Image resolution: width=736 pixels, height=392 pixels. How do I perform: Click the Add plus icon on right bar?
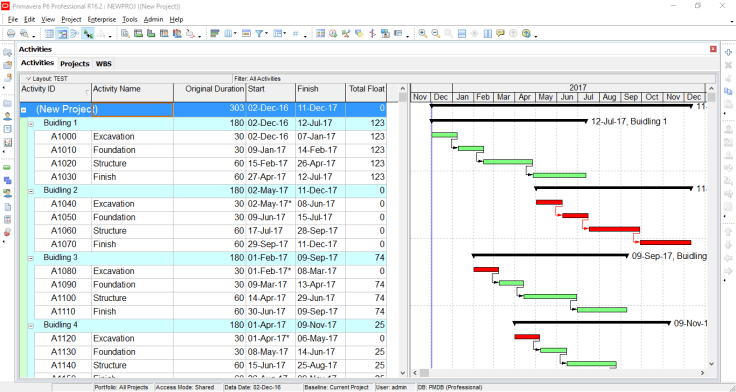(728, 53)
